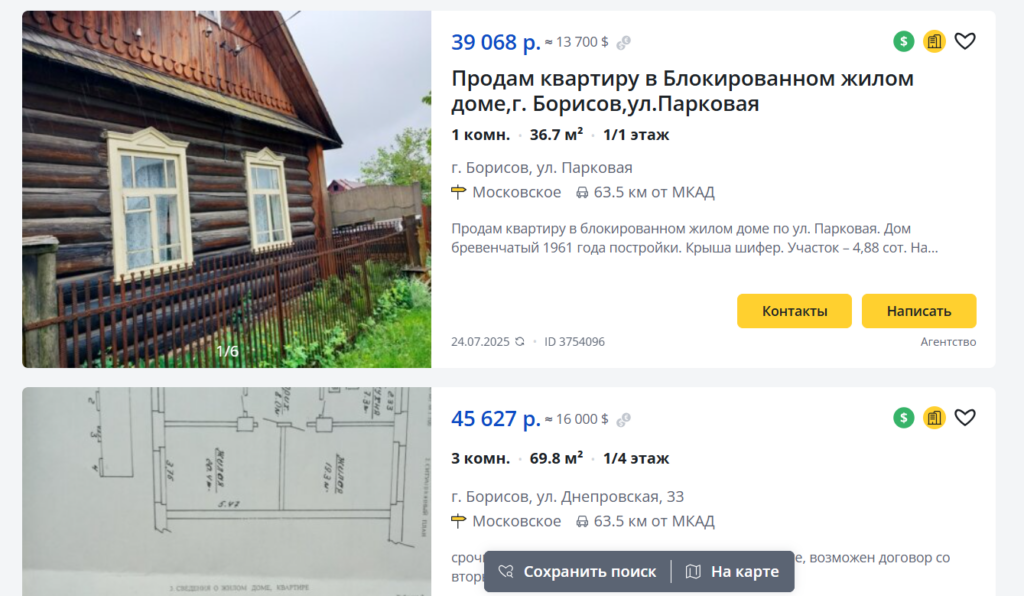This screenshot has width=1024, height=596.
Task: Click currency converter icon next to 16 000 $
Action: tap(624, 419)
